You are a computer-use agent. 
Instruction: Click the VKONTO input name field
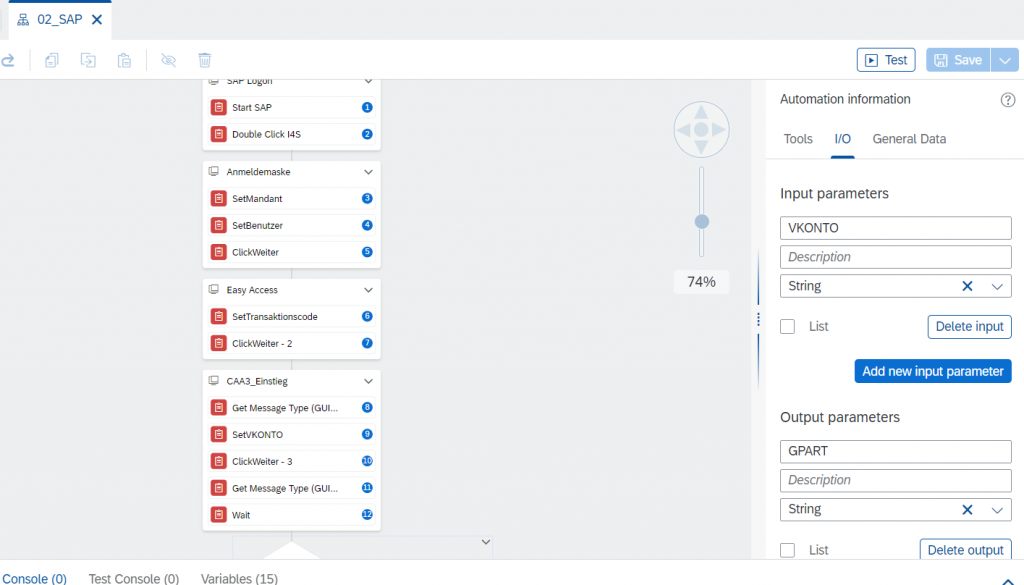click(x=895, y=228)
